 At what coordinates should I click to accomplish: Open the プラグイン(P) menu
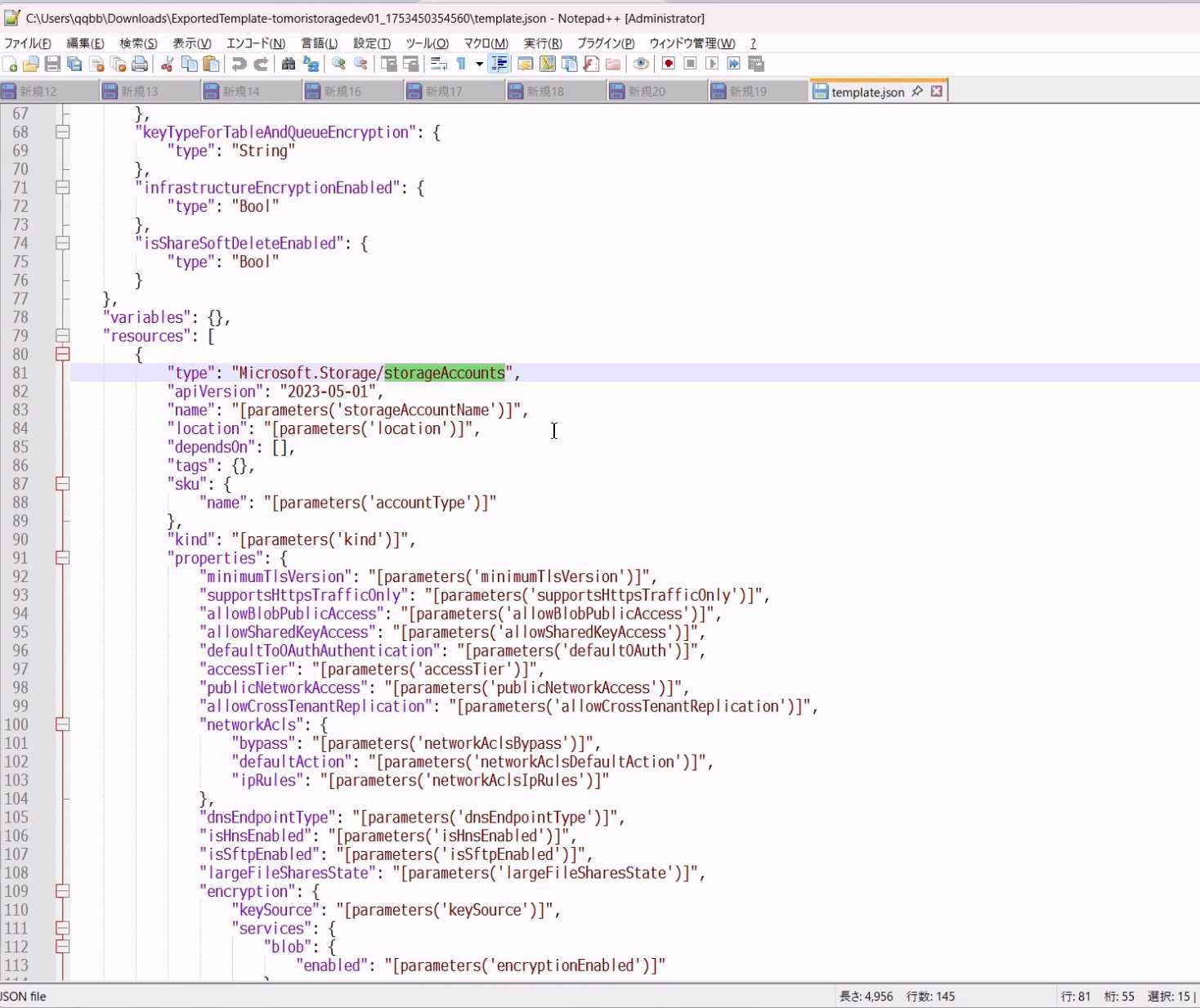(x=605, y=43)
